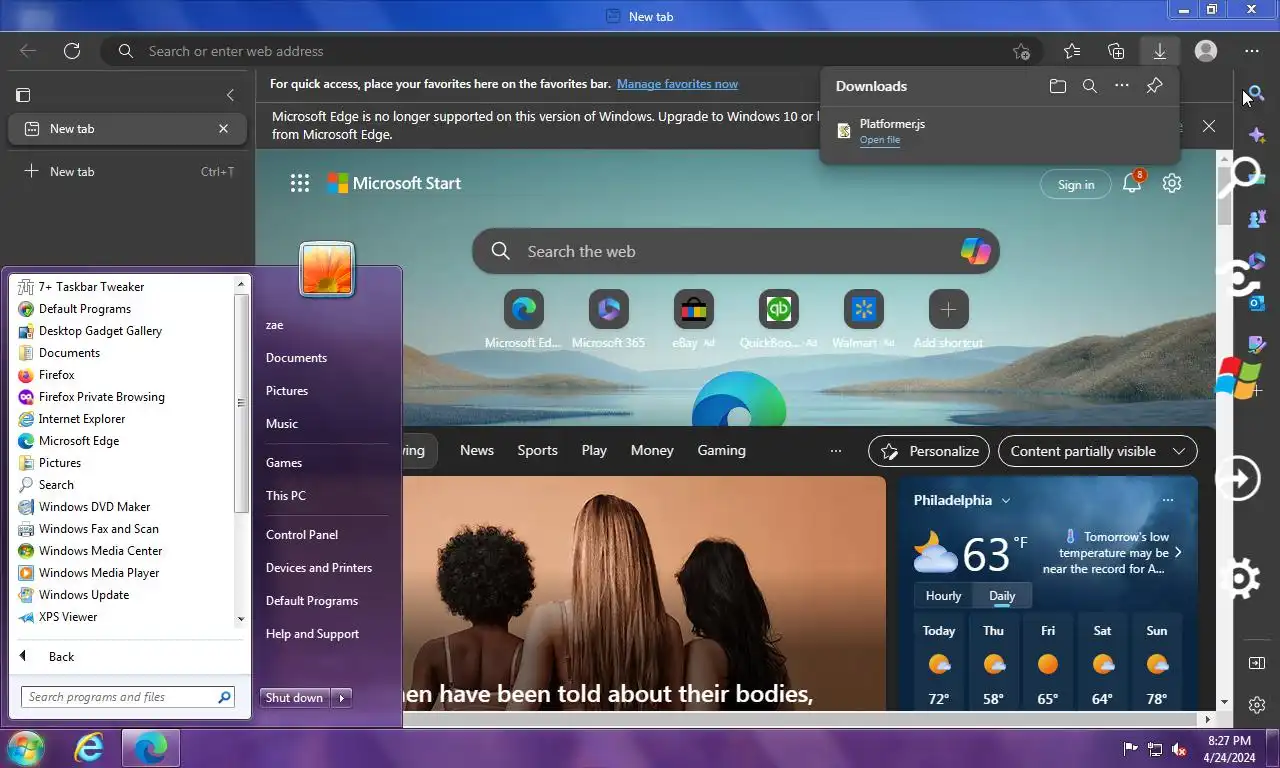Open Games chess icon in sidebar
Image resolution: width=1280 pixels, height=768 pixels.
(x=1257, y=218)
